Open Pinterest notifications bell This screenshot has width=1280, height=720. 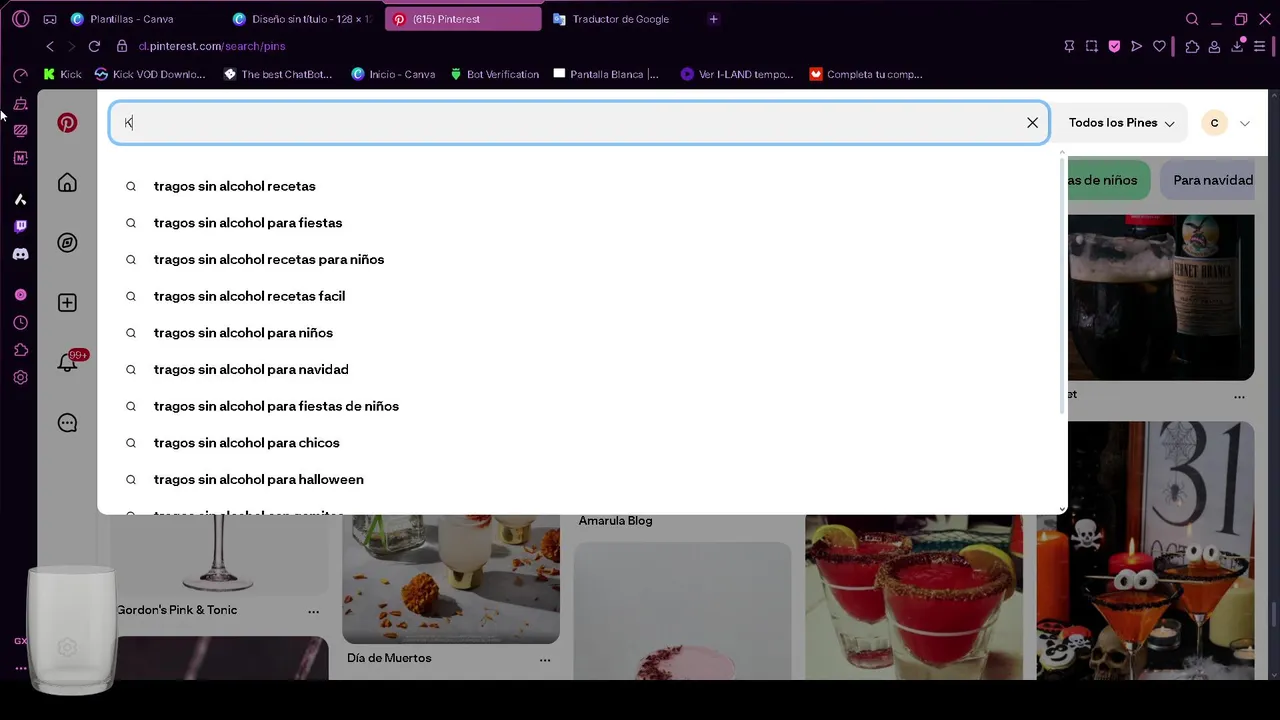[x=67, y=363]
